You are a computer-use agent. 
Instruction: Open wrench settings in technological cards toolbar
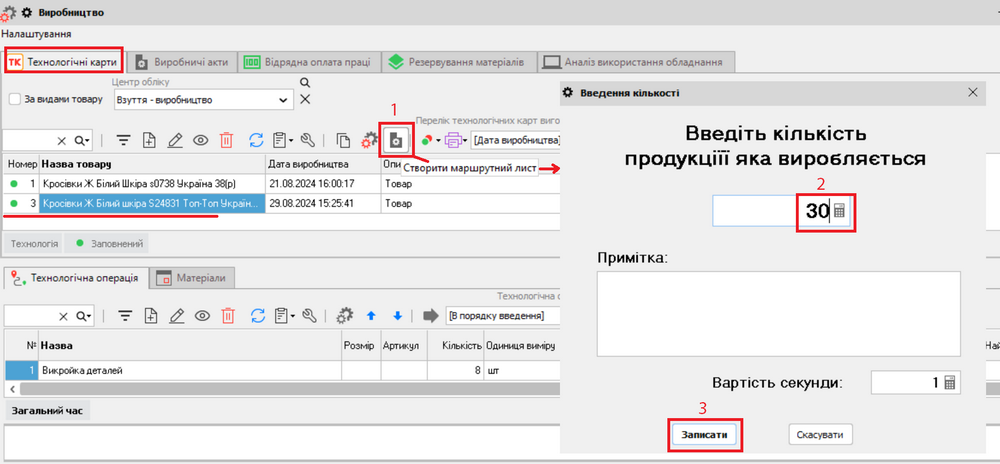pos(307,140)
